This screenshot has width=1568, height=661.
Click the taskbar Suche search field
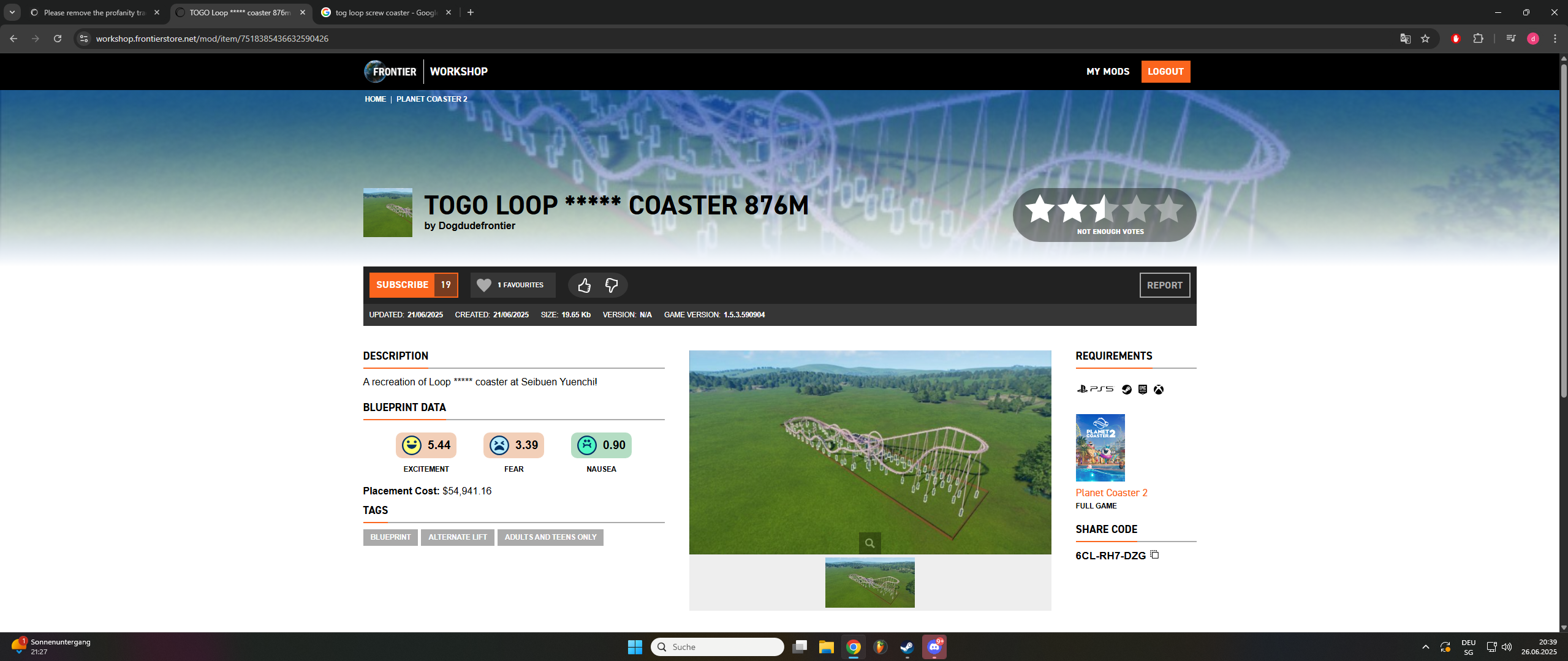click(x=717, y=647)
